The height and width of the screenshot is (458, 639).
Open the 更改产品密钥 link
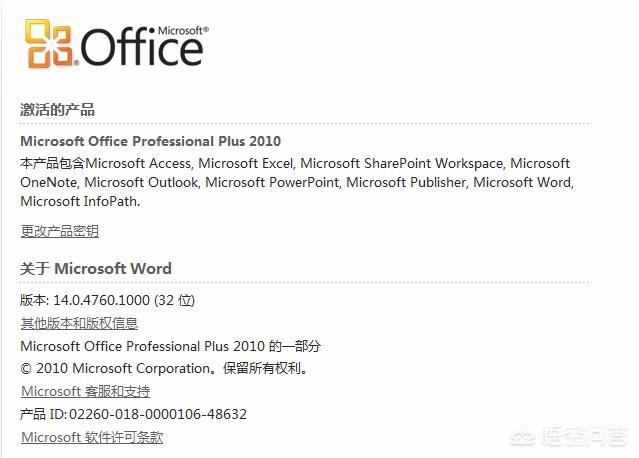[x=59, y=231]
